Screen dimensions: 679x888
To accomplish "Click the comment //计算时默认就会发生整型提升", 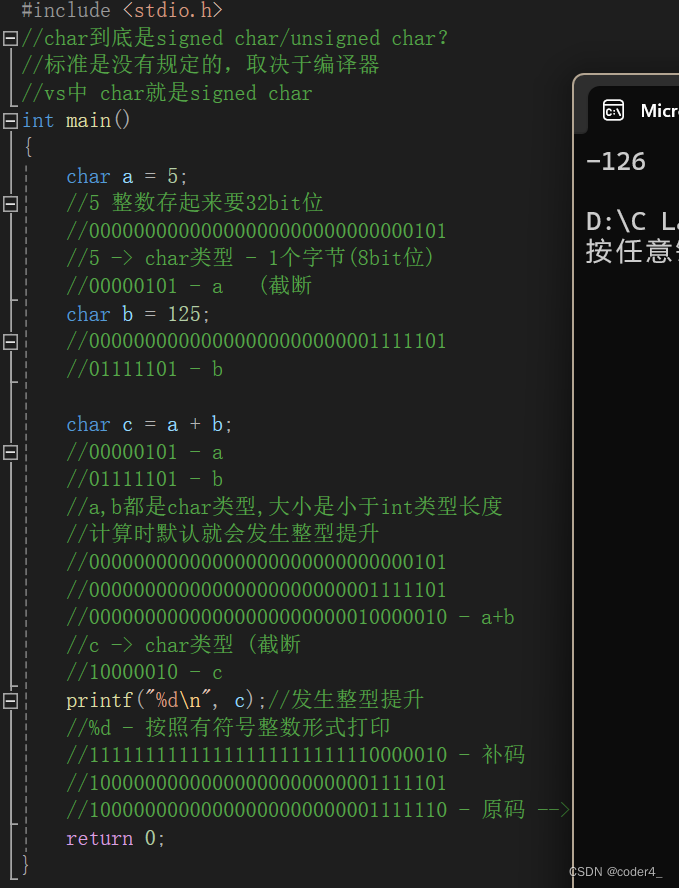I will click(223, 534).
